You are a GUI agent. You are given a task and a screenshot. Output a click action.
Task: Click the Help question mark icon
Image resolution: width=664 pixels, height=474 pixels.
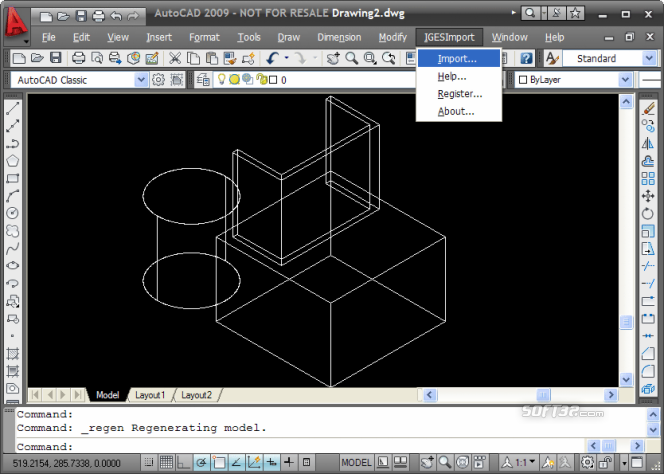(526, 58)
